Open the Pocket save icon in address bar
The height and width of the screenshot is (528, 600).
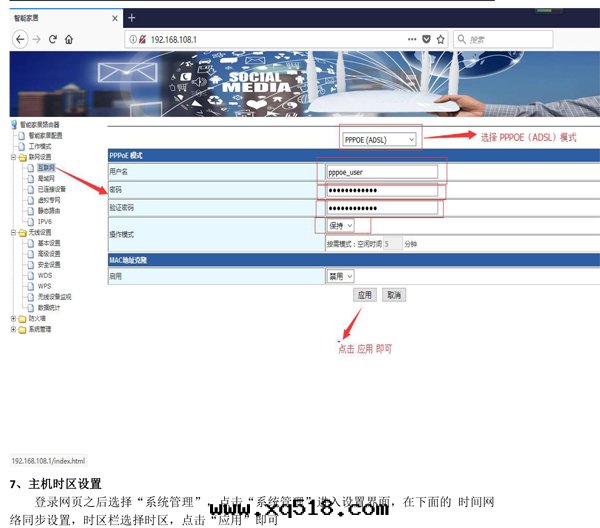click(x=427, y=39)
